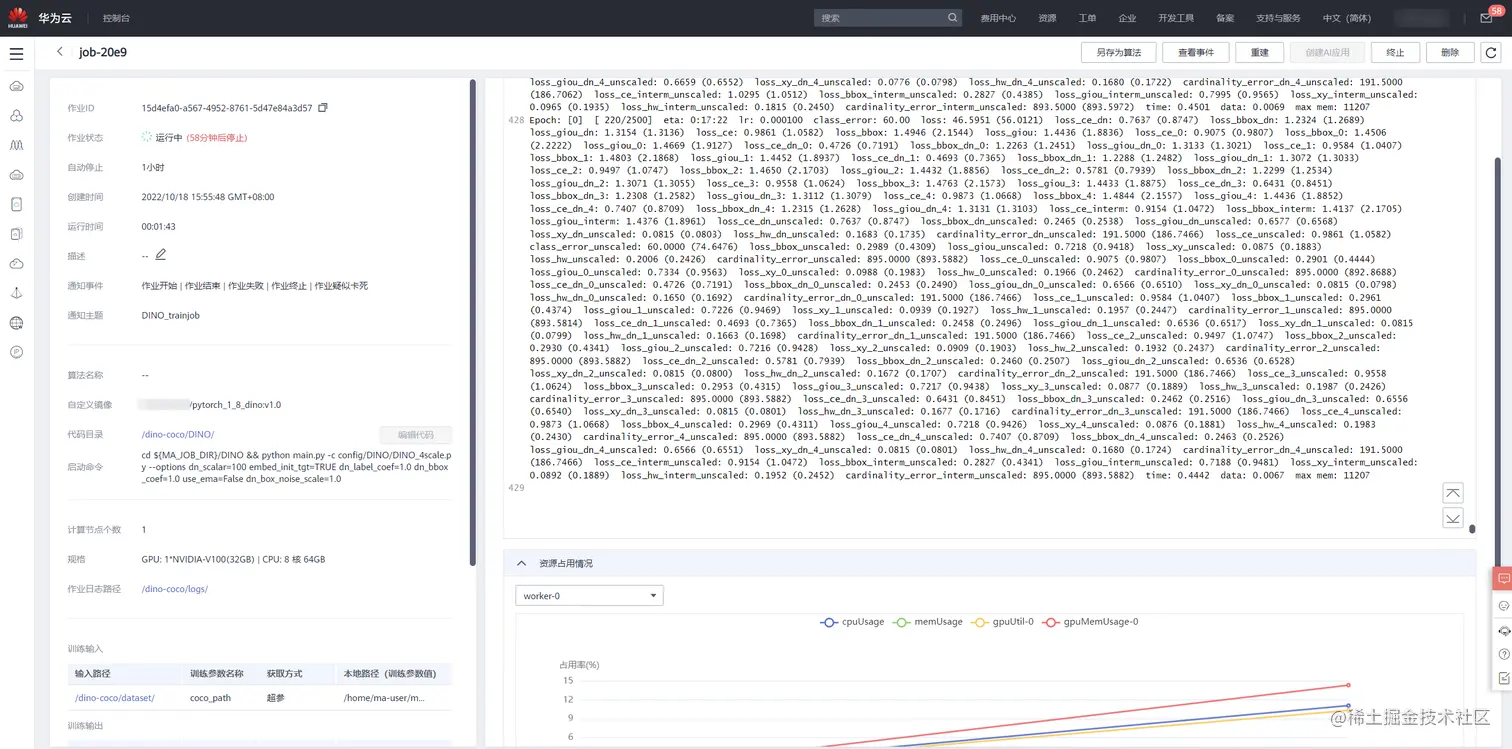Open the sailboat-shaped icon in left sidebar
The height and width of the screenshot is (749, 1512).
16,293
